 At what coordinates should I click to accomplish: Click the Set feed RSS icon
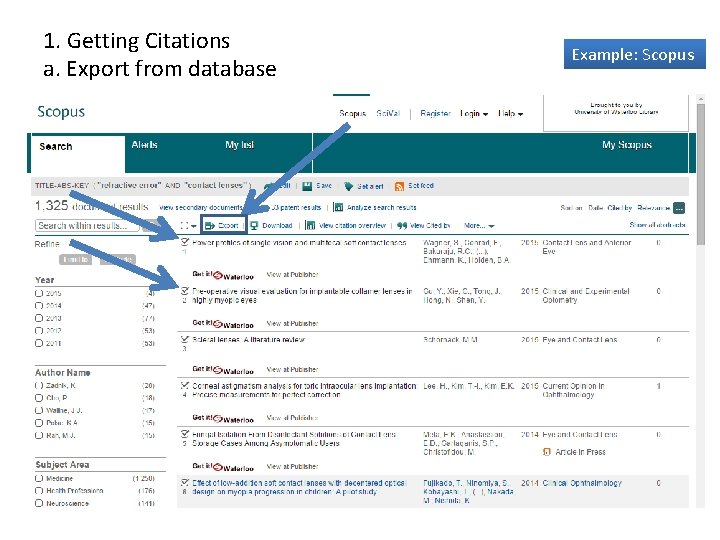pos(399,186)
